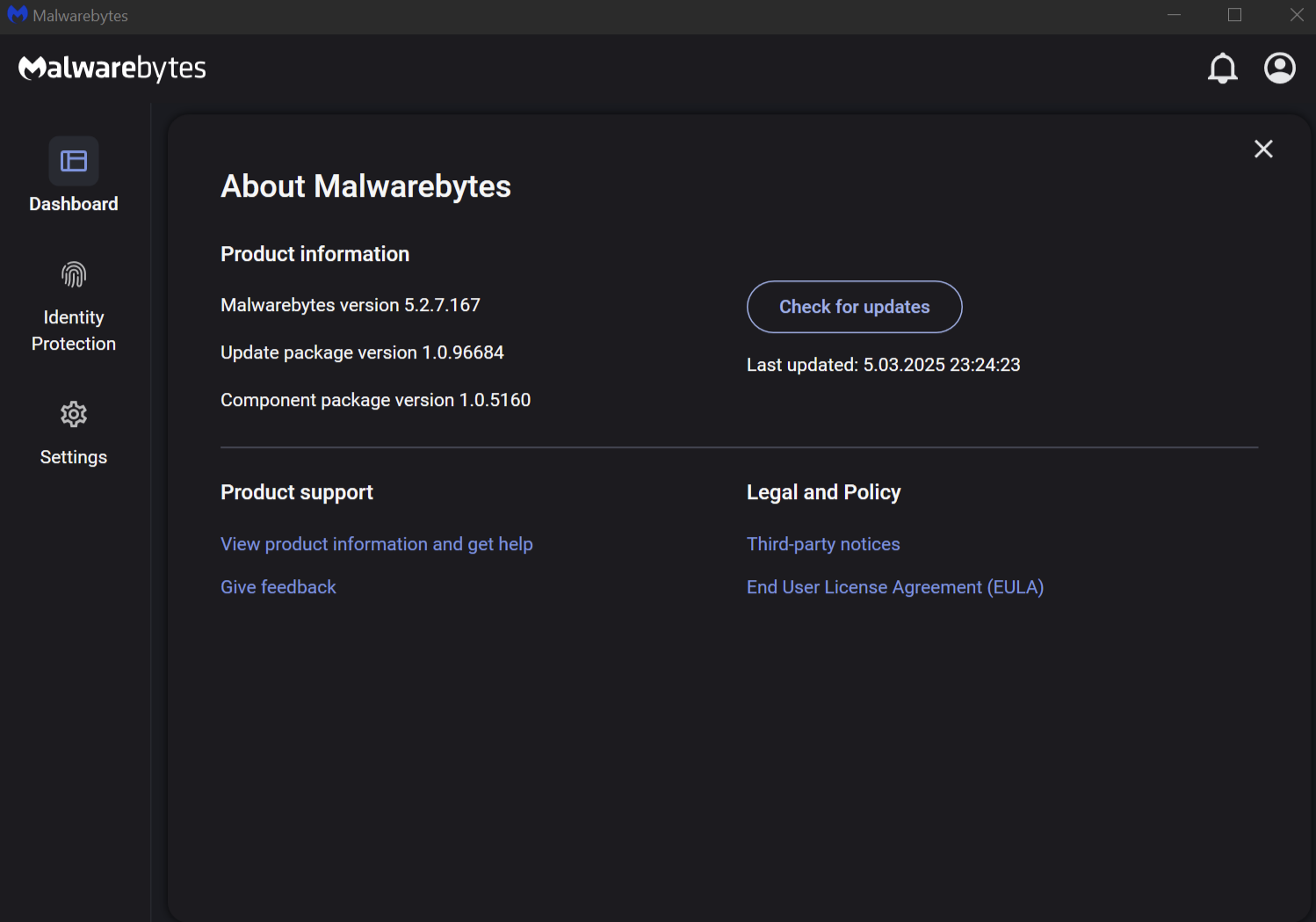Click the About Malwarebytes heading

click(365, 186)
